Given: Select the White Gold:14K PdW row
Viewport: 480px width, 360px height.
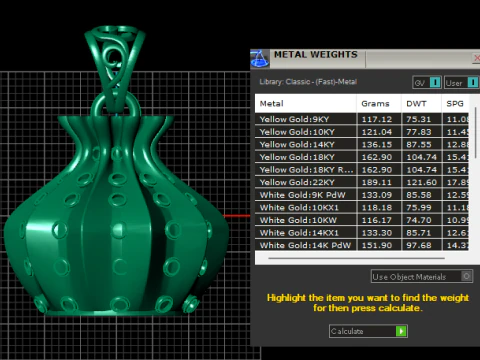Looking at the screenshot, I should point(362,245).
